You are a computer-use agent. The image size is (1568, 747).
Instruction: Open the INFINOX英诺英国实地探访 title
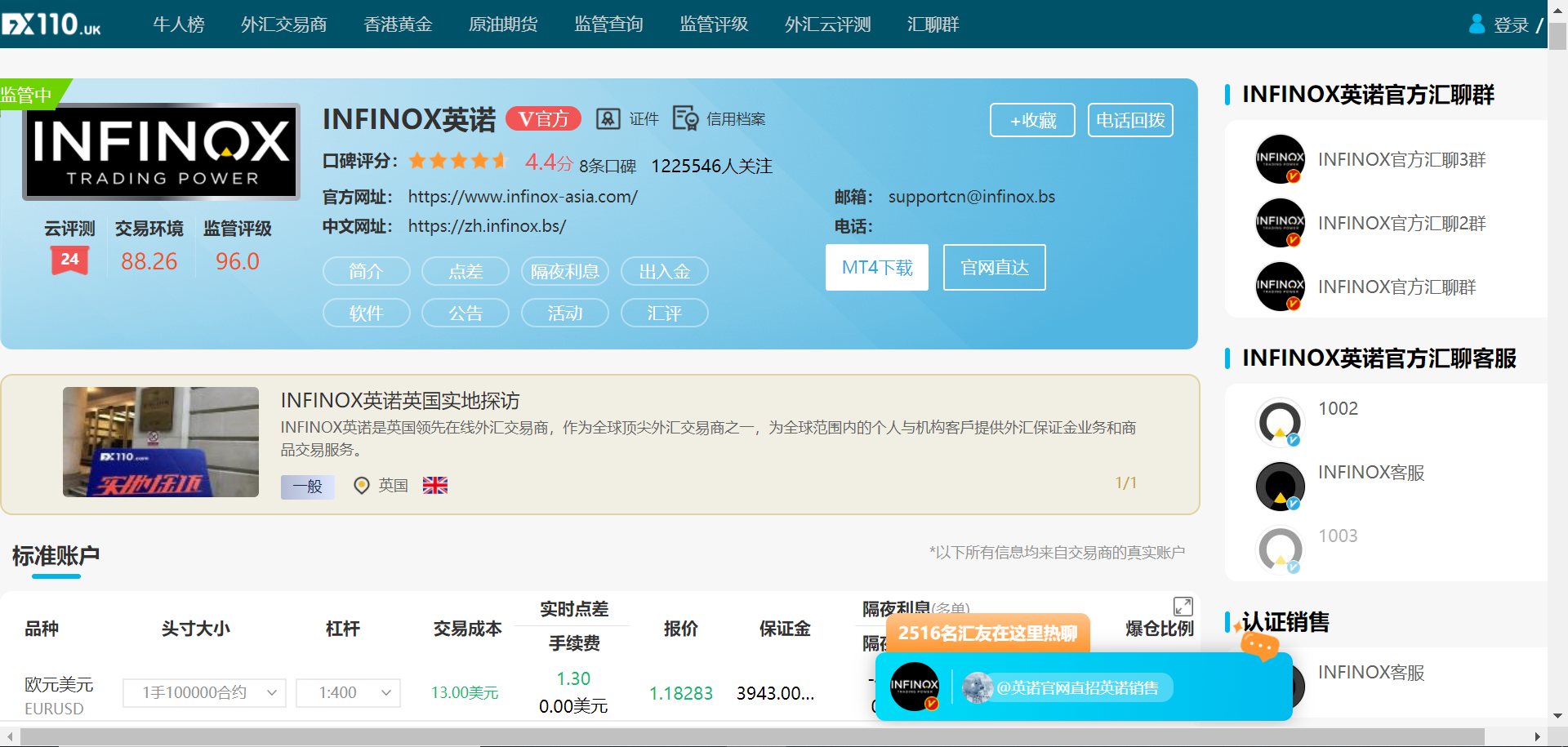click(400, 400)
